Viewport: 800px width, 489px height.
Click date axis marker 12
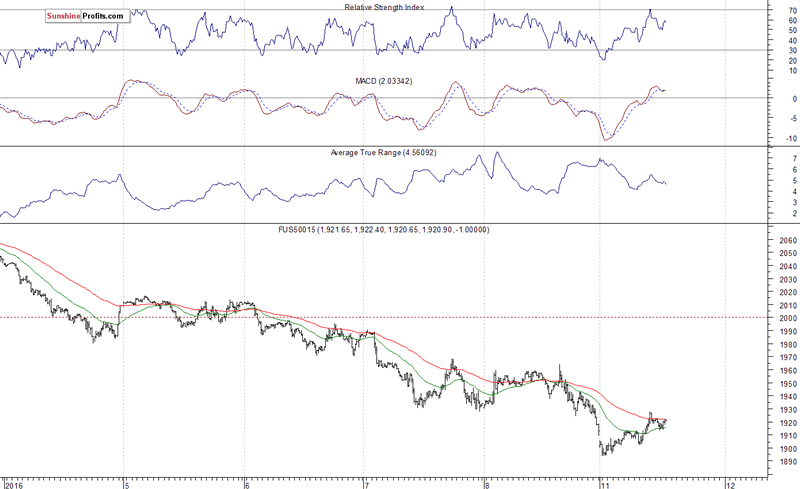click(x=731, y=485)
